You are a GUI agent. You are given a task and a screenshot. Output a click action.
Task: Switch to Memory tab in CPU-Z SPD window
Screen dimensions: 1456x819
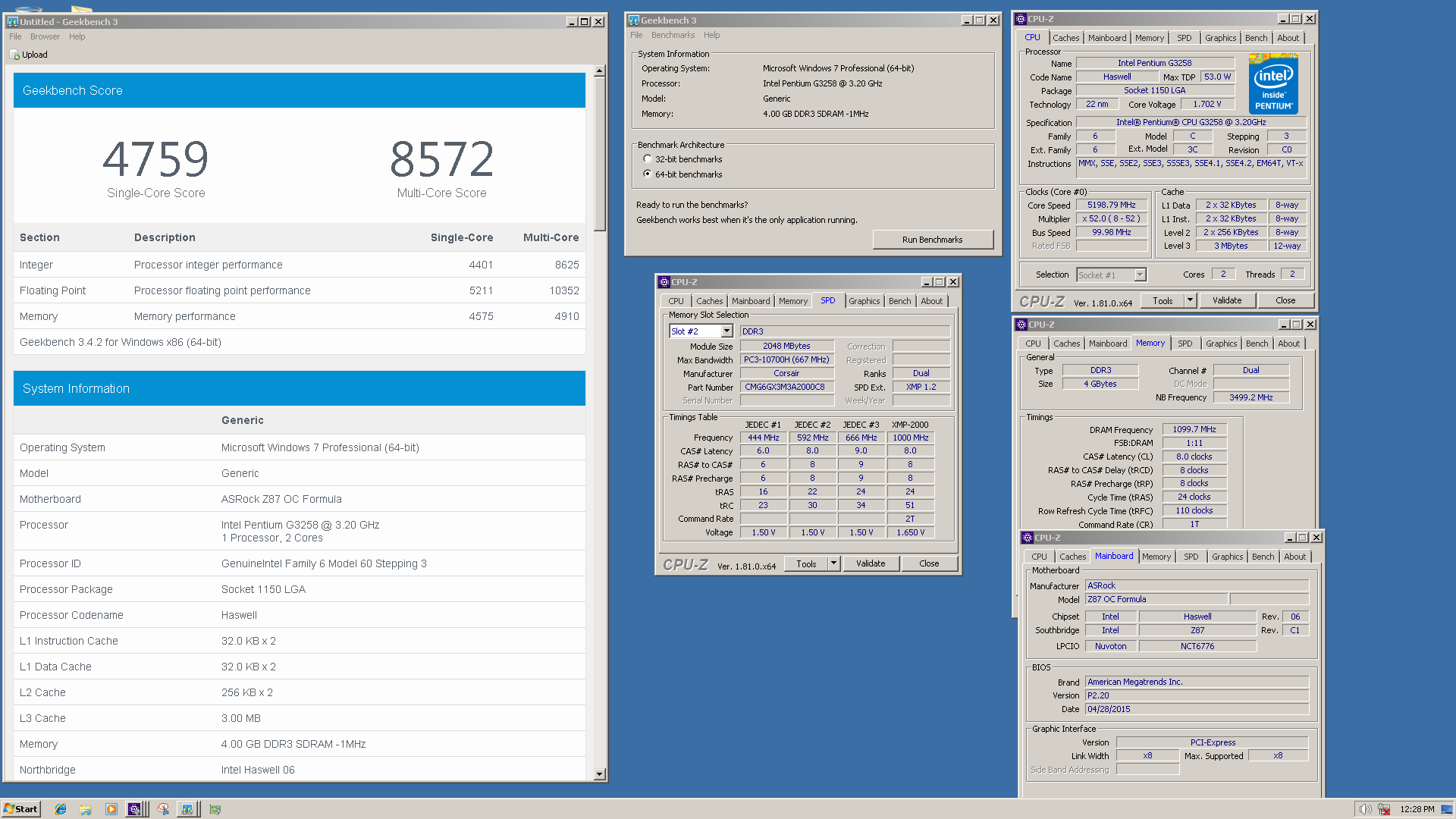tap(793, 301)
